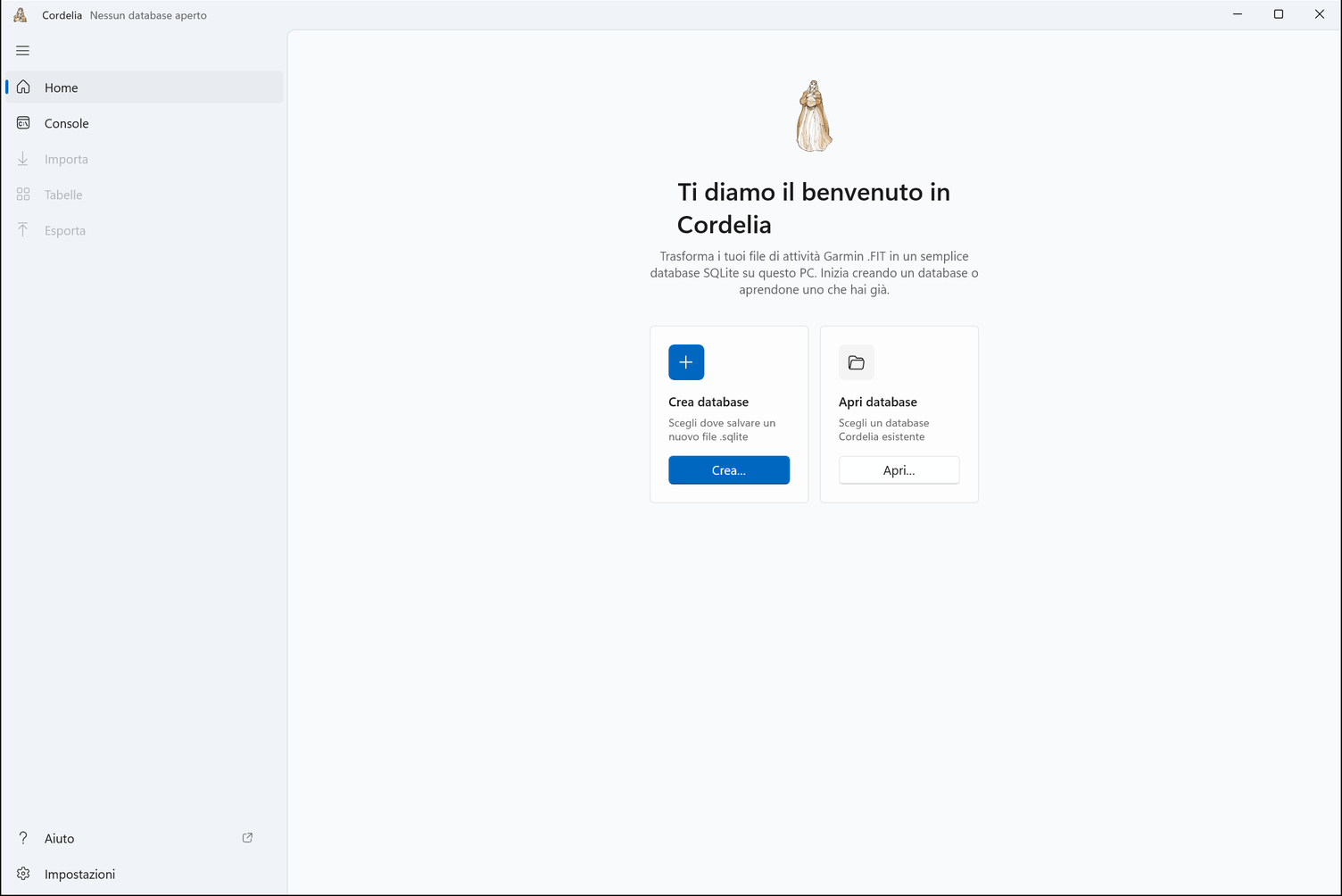Open Aiuto help link
Viewport: 1342px width, 896px height.
[x=144, y=838]
